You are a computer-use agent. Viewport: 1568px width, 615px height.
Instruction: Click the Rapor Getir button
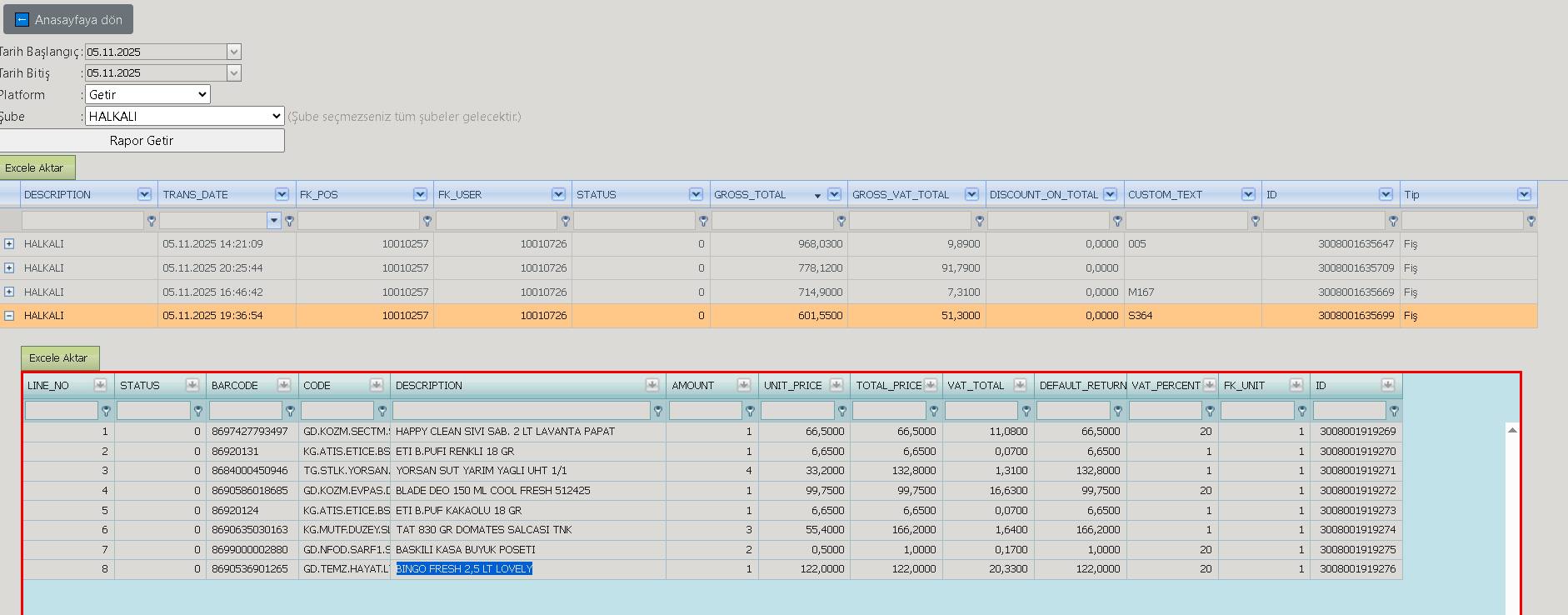click(142, 141)
